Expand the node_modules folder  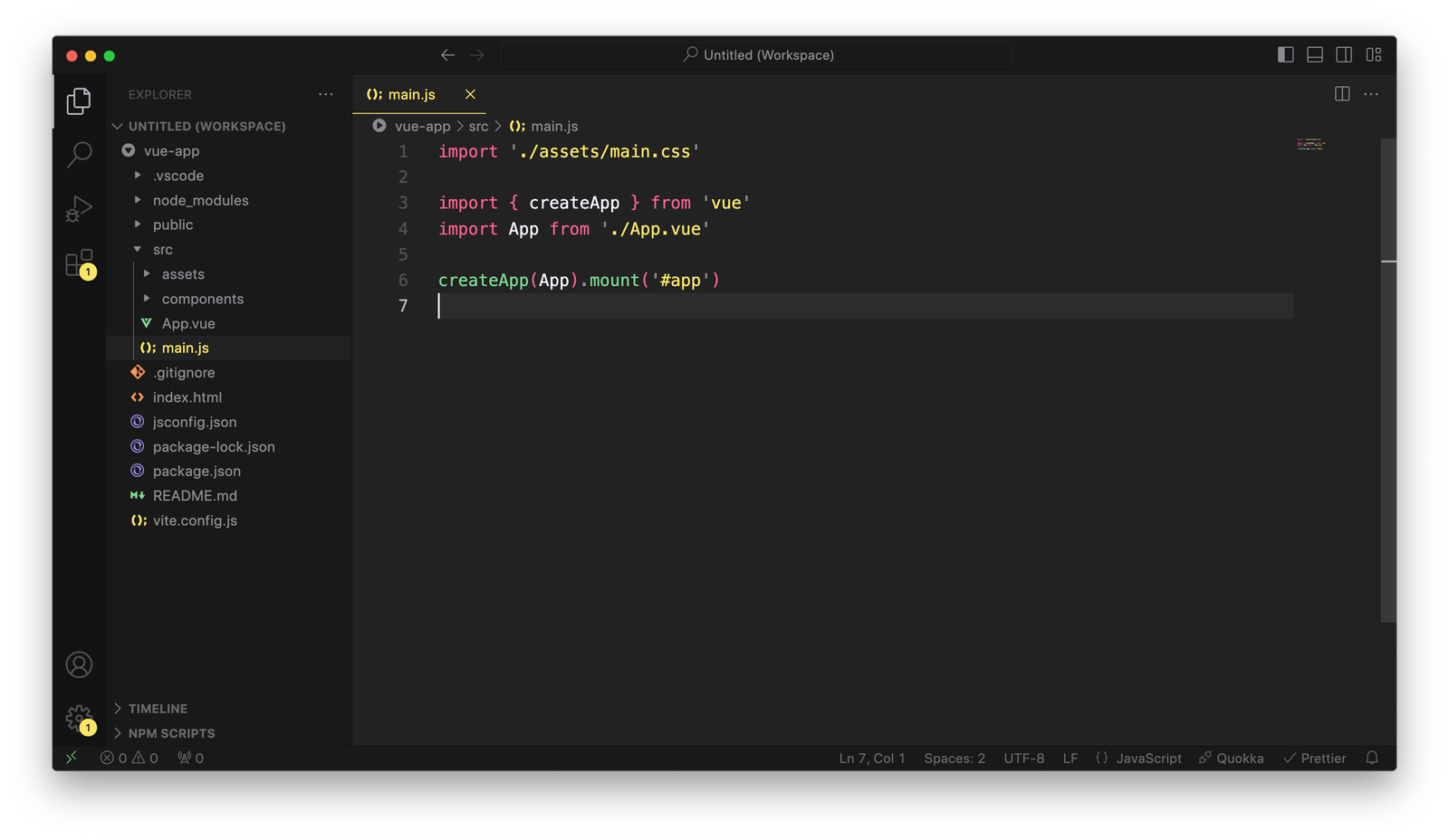pyautogui.click(x=138, y=200)
